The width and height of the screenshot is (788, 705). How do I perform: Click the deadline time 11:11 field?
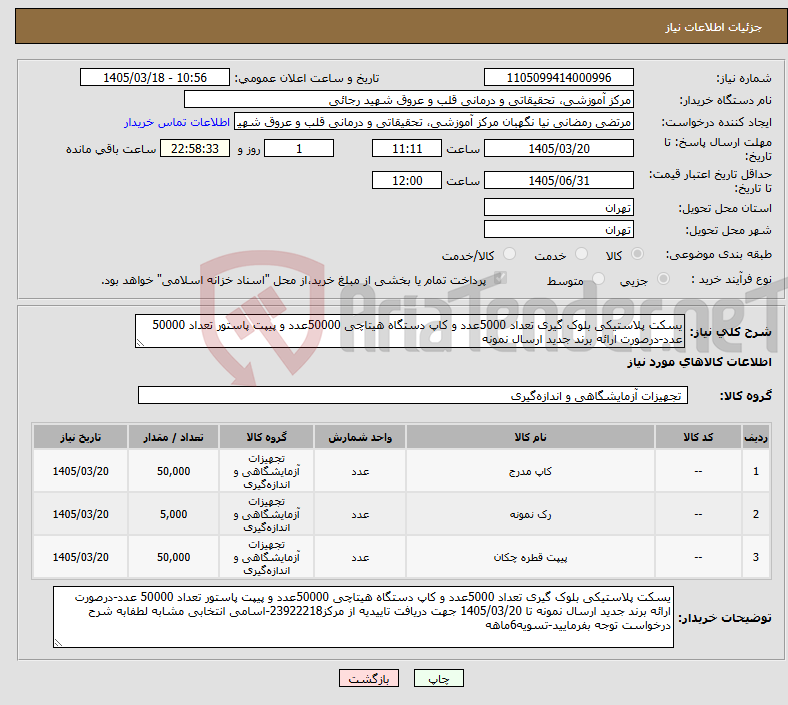point(407,148)
